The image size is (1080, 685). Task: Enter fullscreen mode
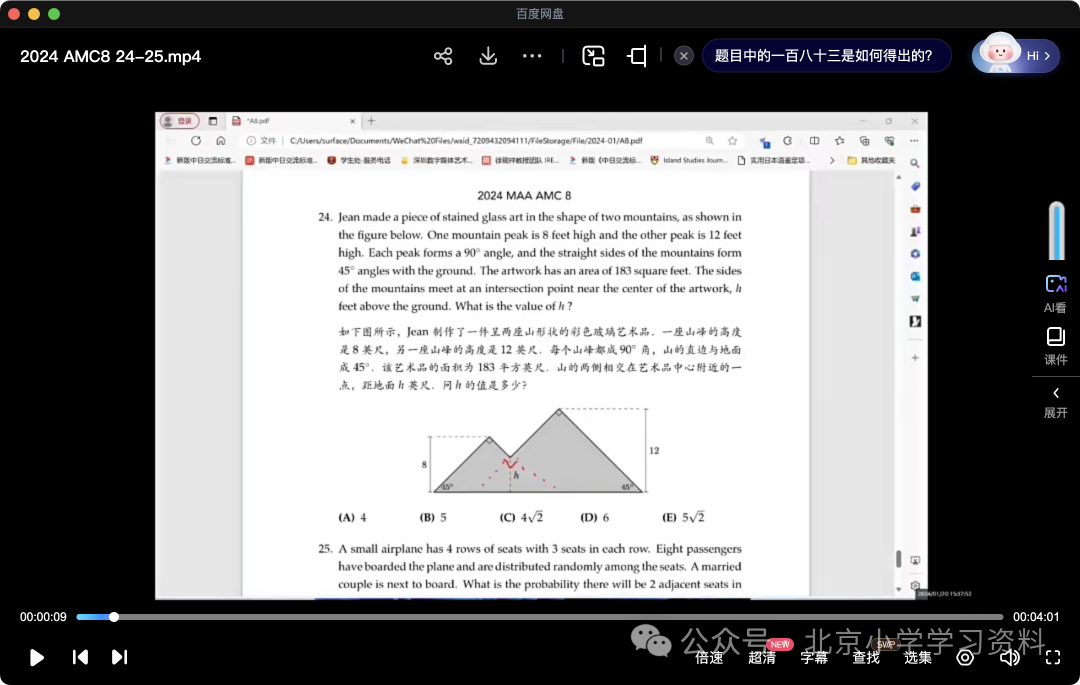tap(1052, 657)
